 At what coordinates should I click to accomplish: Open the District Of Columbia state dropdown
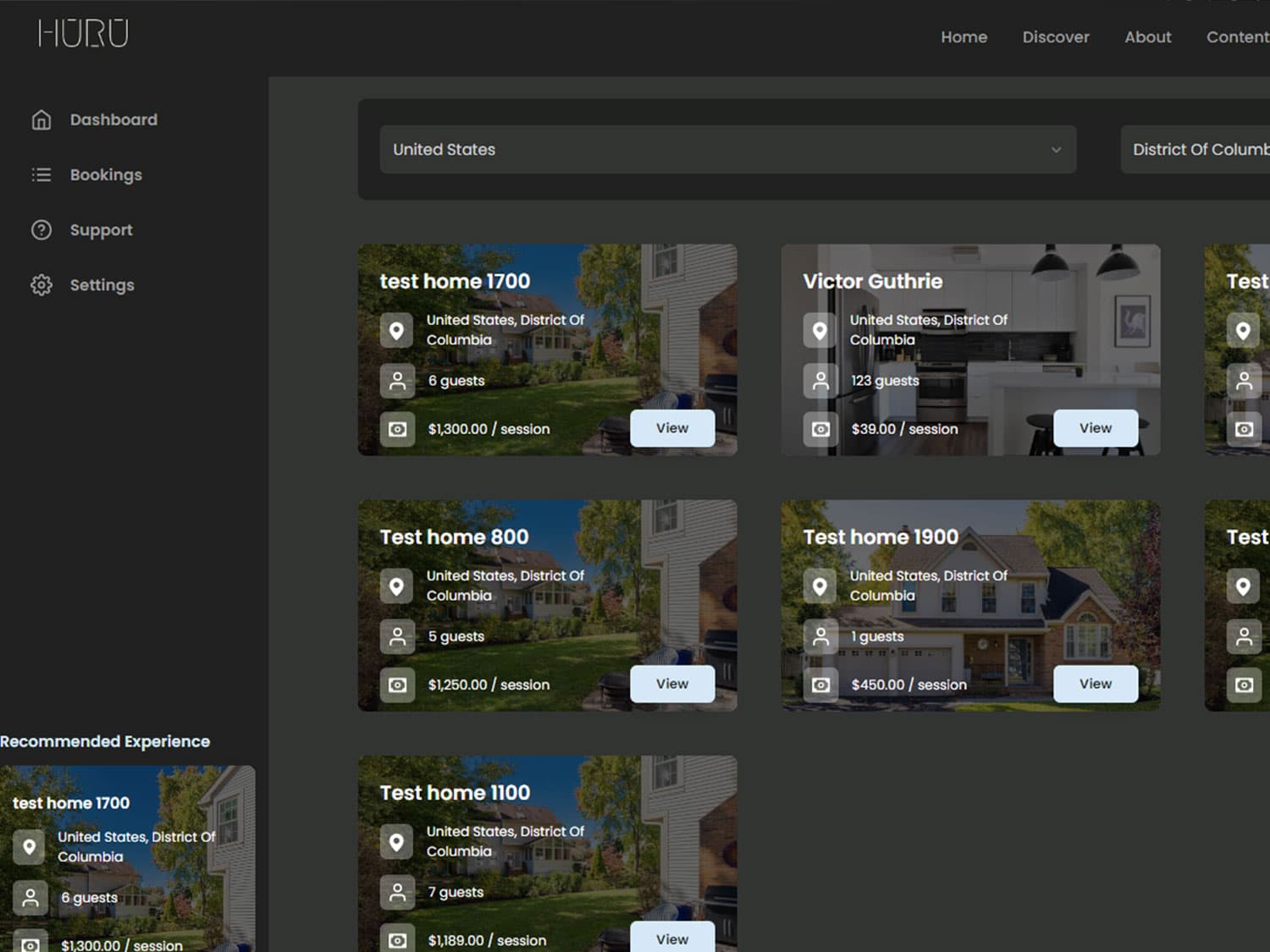(x=1195, y=150)
